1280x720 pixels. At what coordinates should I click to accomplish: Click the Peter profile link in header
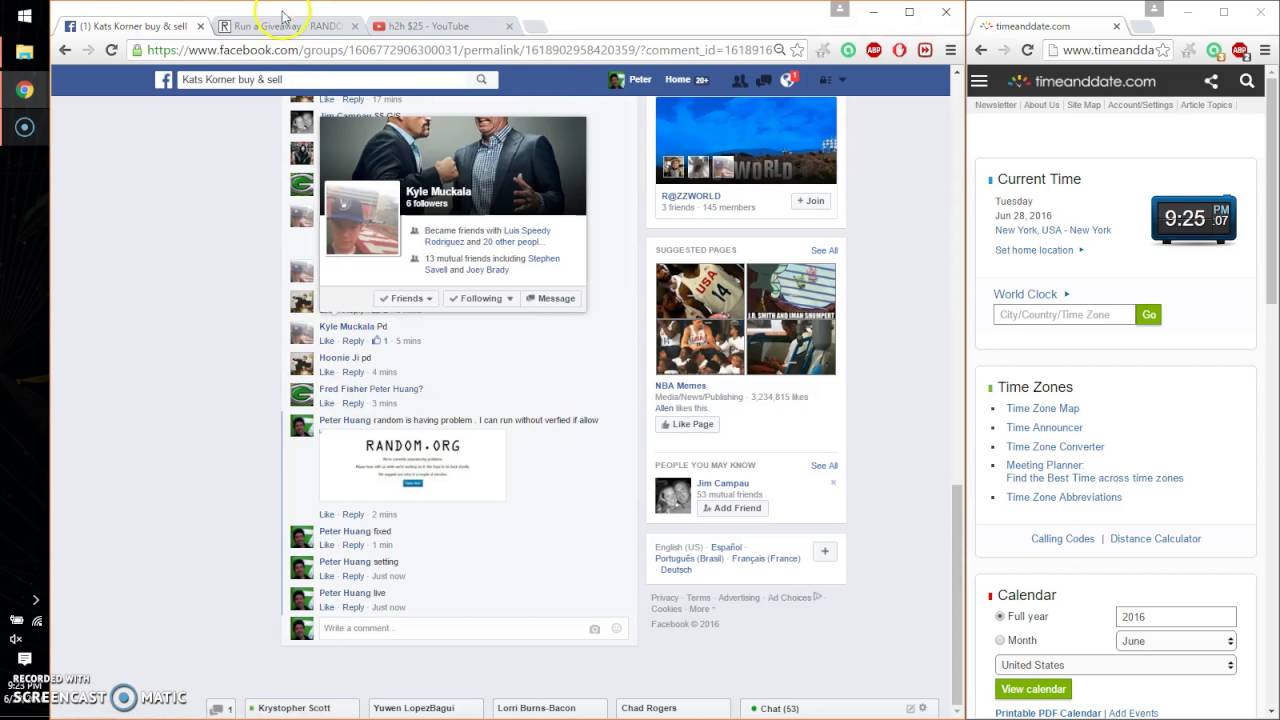tap(630, 80)
